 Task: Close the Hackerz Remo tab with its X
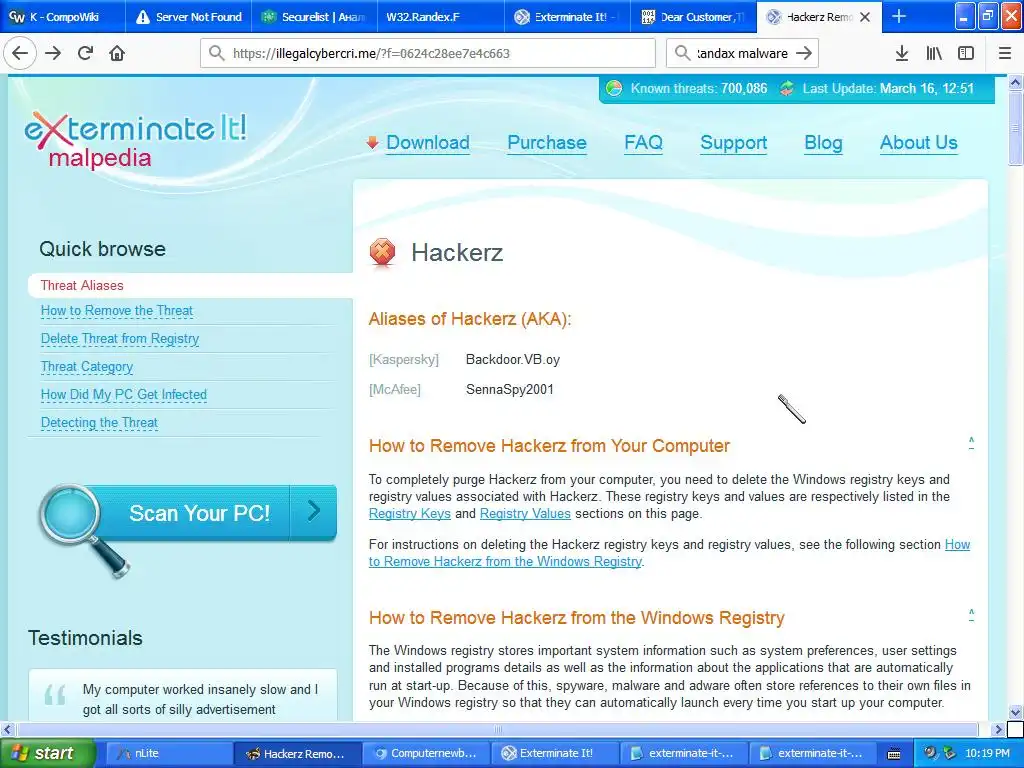pyautogui.click(x=865, y=17)
